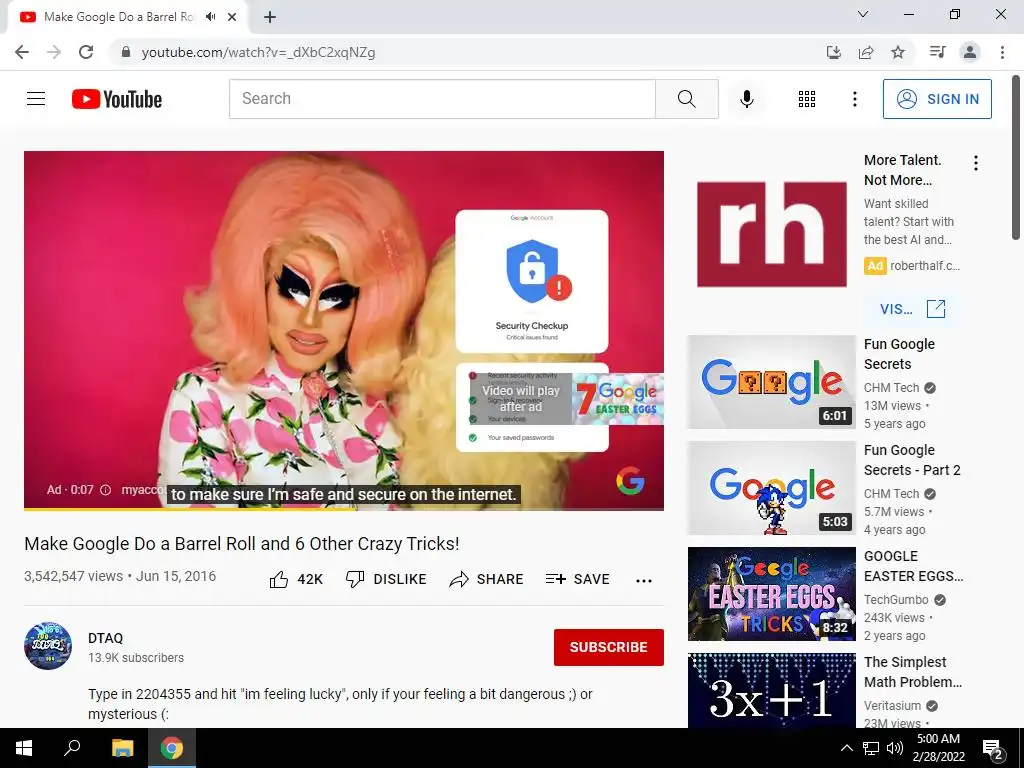Click the ad progress bar

click(344, 509)
